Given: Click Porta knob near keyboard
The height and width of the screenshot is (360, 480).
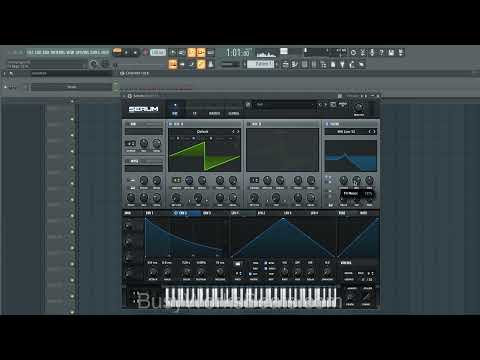Looking at the screenshot, I should (x=350, y=297).
